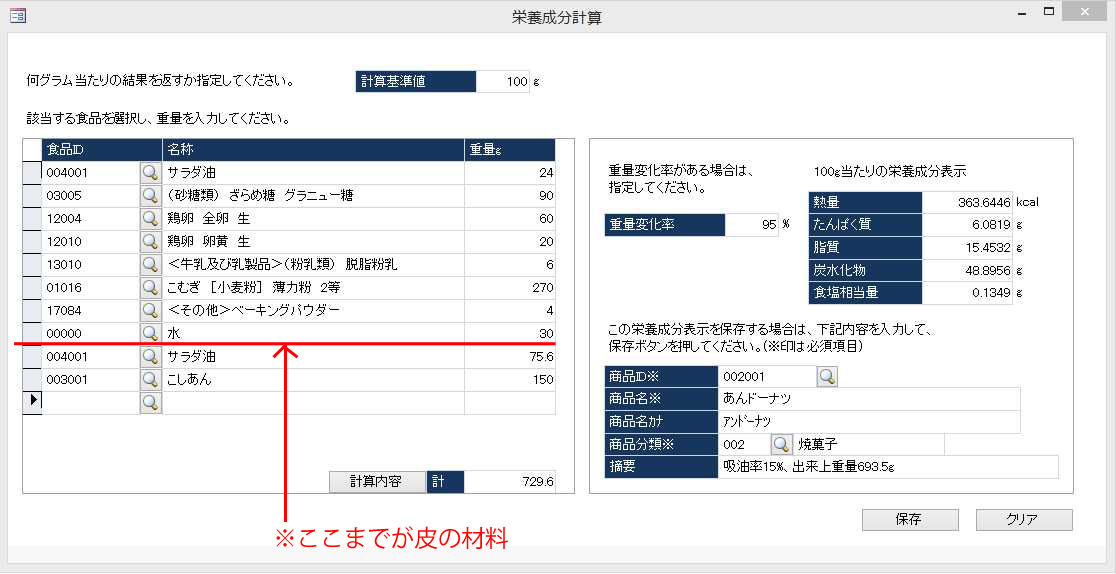This screenshot has height=574, width=1116.
Task: Click the 計算内容 button
Action: (x=377, y=481)
